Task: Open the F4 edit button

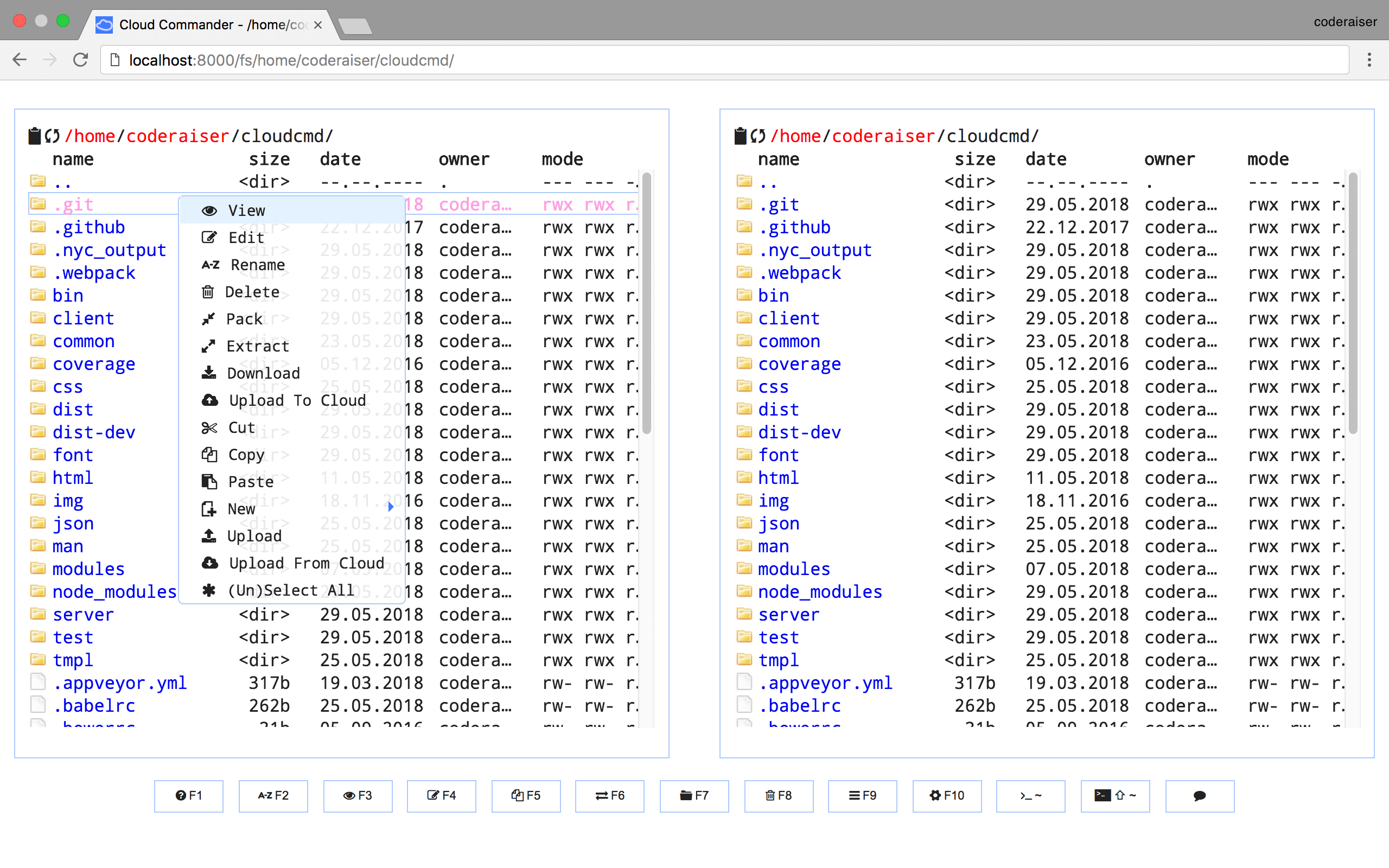Action: (x=441, y=795)
